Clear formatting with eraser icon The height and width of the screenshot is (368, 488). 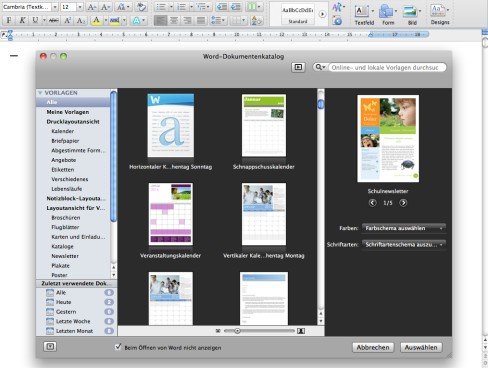[x=142, y=7]
